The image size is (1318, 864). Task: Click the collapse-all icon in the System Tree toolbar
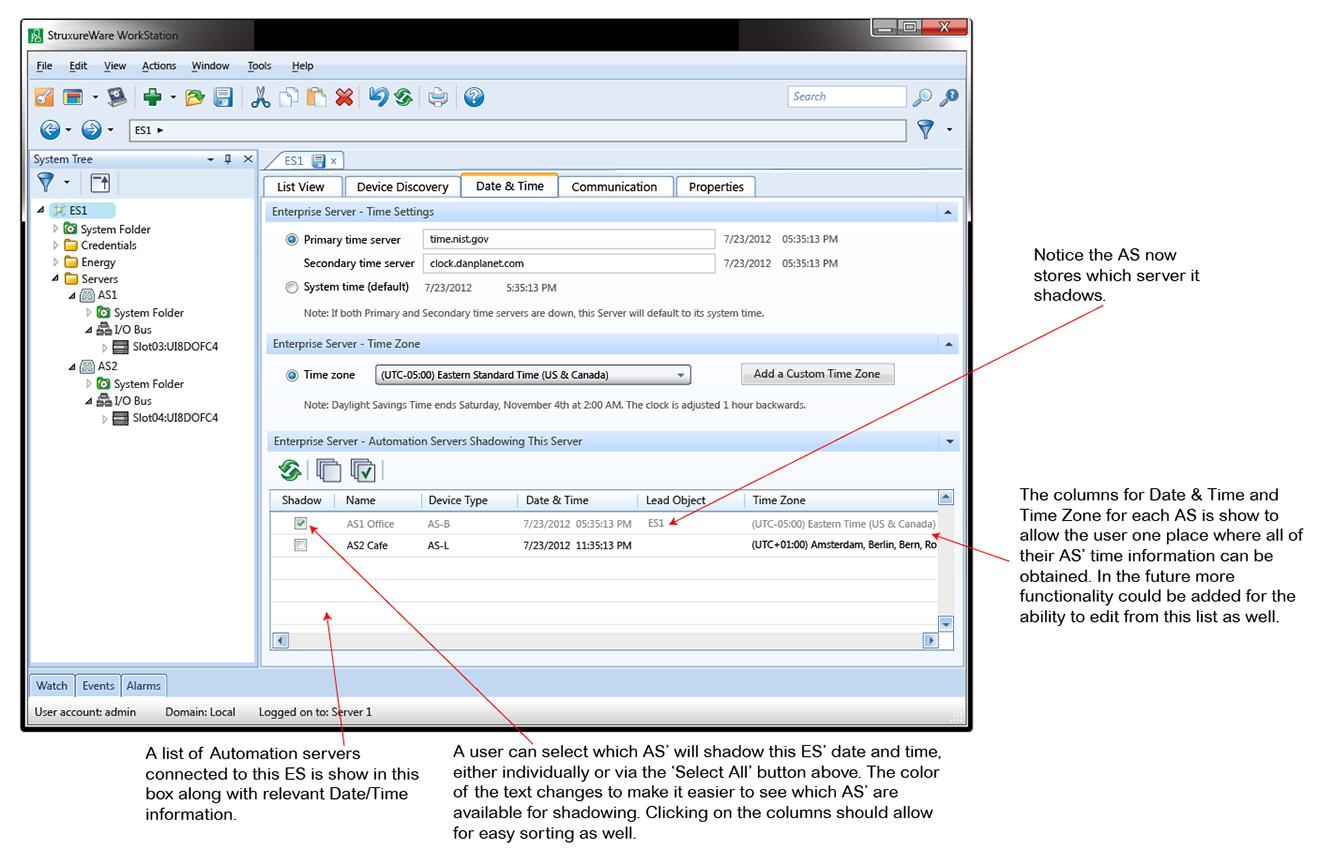tap(100, 182)
